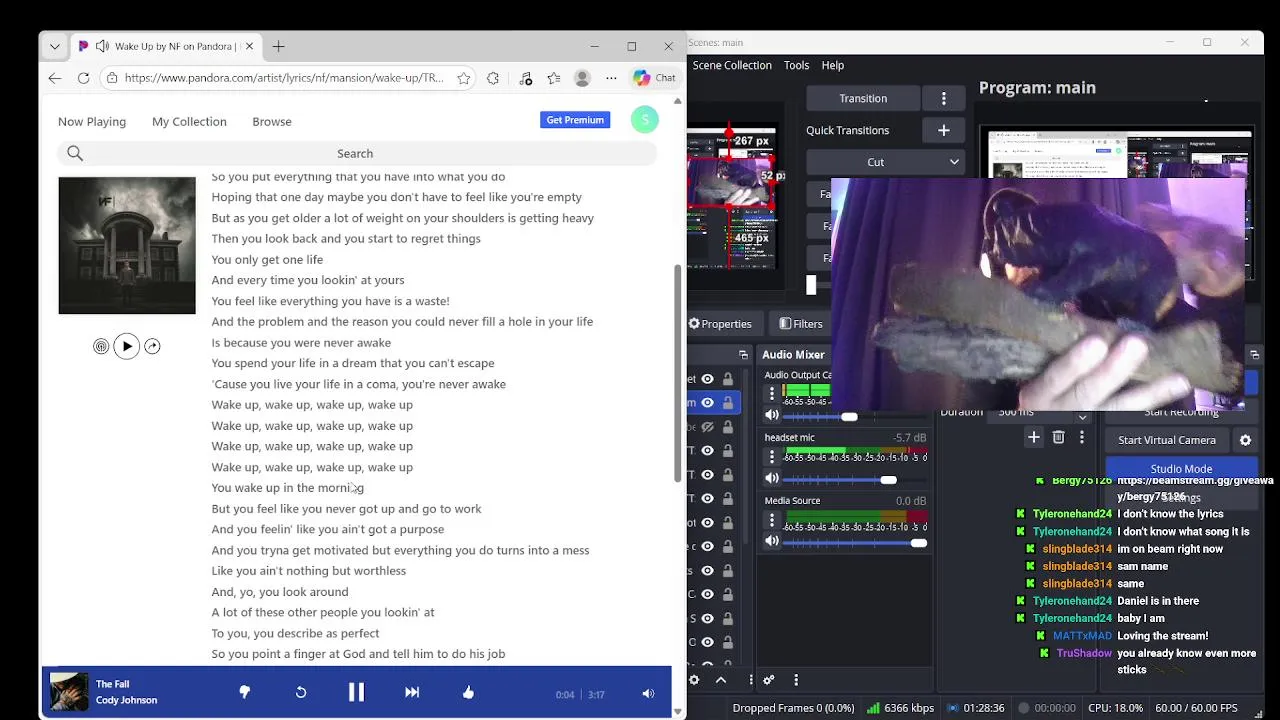The height and width of the screenshot is (720, 1280).
Task: Open source Filters in OBS
Action: coord(801,324)
